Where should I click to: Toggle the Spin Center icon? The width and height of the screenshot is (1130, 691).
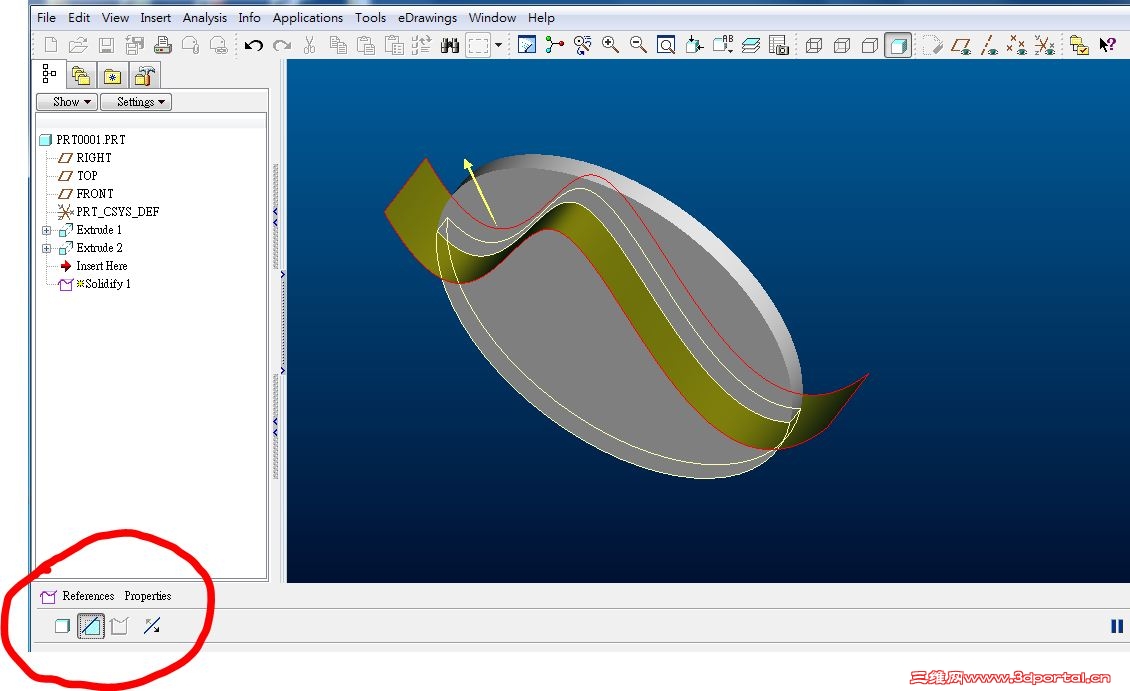[554, 45]
